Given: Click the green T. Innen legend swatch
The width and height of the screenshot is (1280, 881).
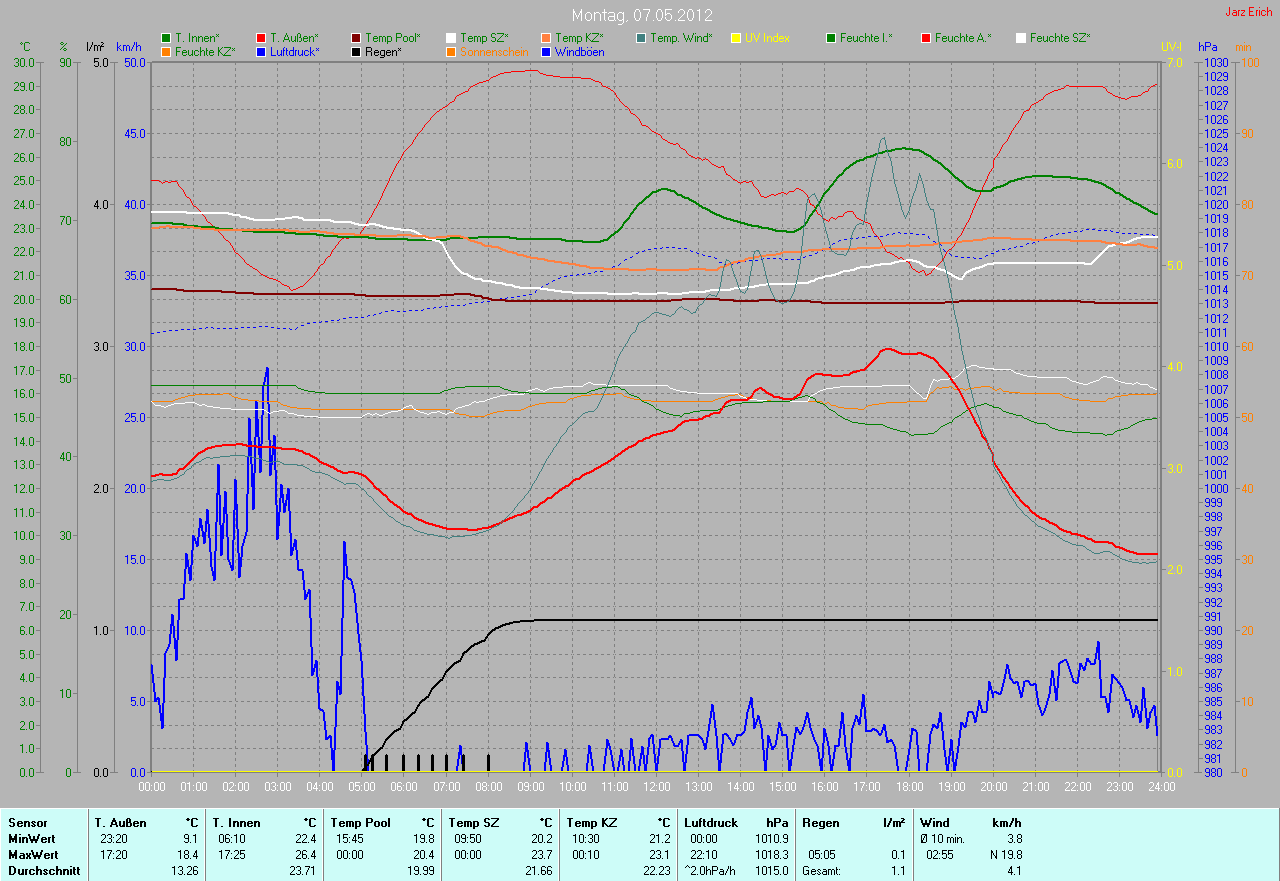Looking at the screenshot, I should pos(166,38).
